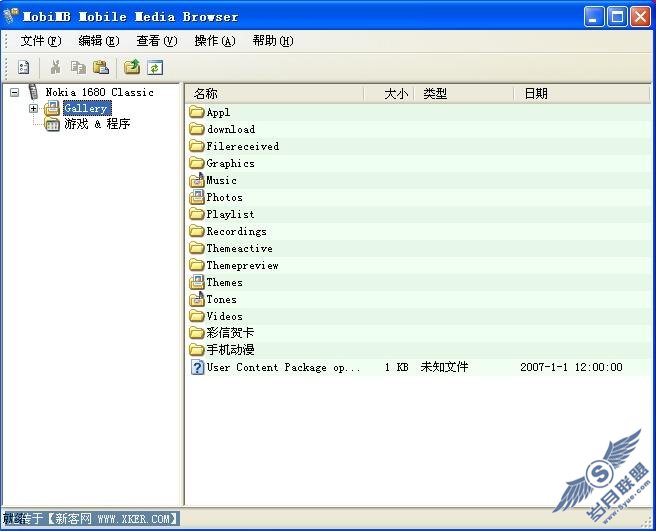Select the Playlist folder name
The height and width of the screenshot is (531, 656).
[231, 214]
